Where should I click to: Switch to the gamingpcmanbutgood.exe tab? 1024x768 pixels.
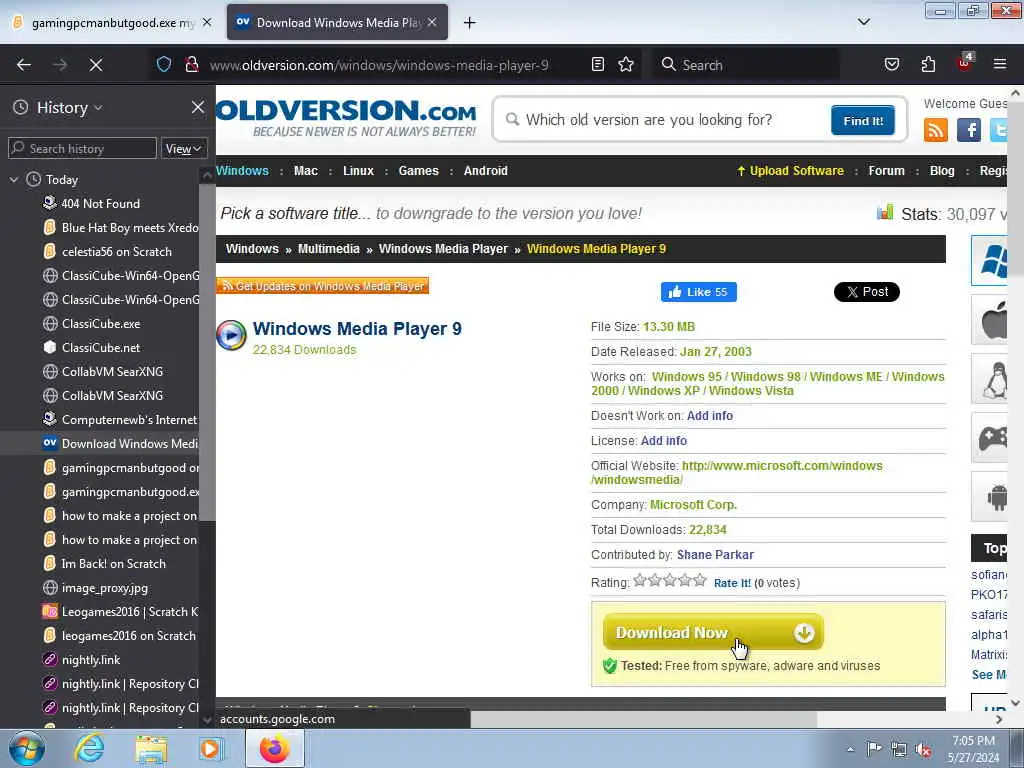(x=111, y=23)
